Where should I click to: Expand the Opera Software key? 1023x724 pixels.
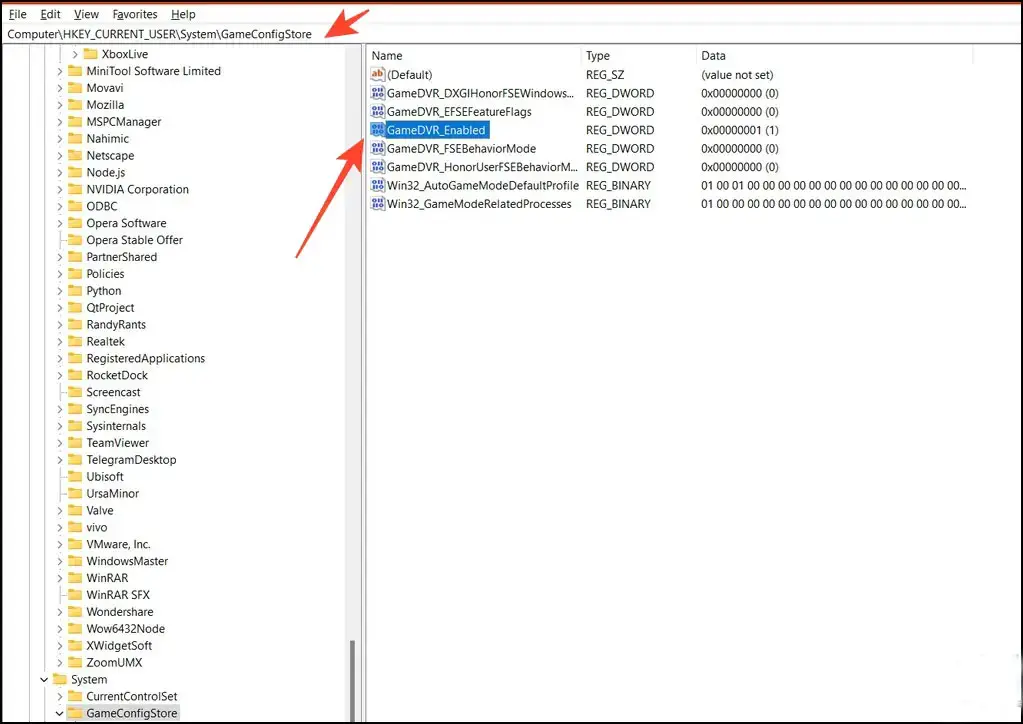point(59,223)
